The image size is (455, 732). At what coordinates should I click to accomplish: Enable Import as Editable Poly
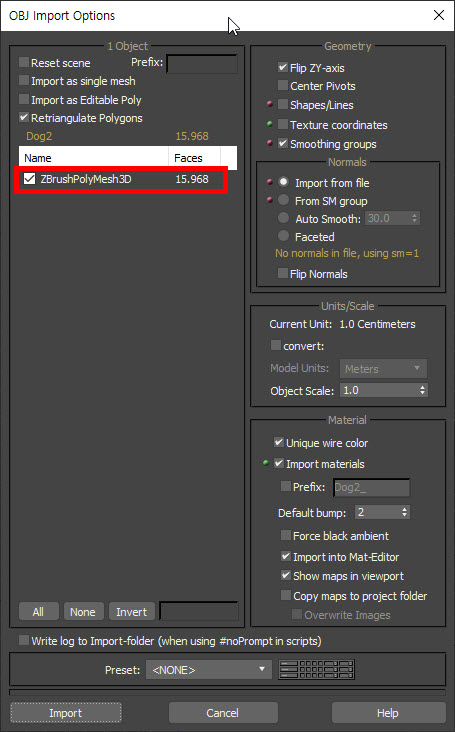(24, 99)
